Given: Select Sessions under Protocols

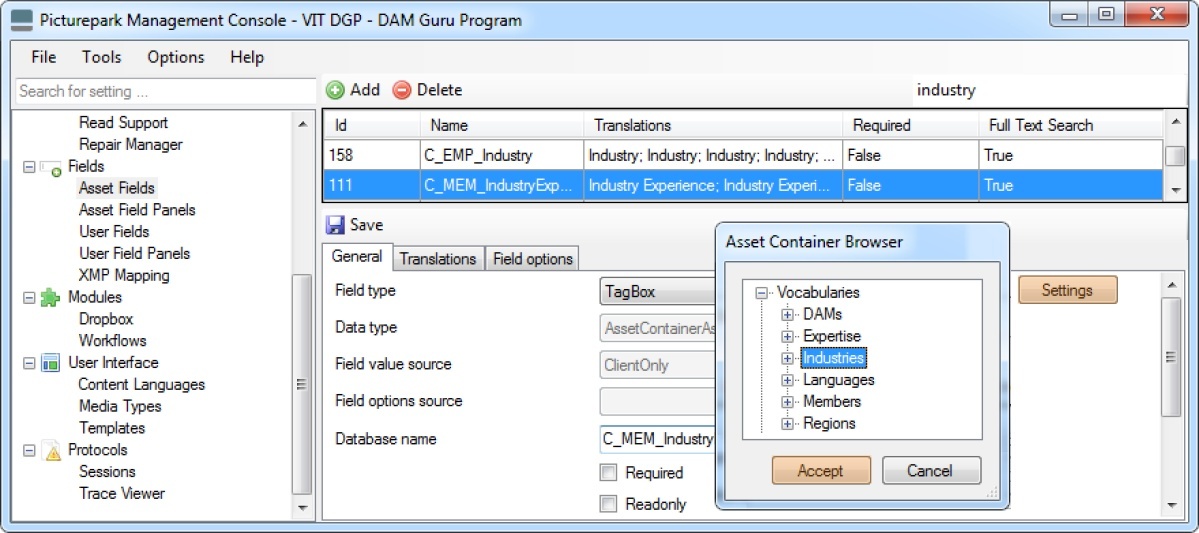Looking at the screenshot, I should point(107,471).
